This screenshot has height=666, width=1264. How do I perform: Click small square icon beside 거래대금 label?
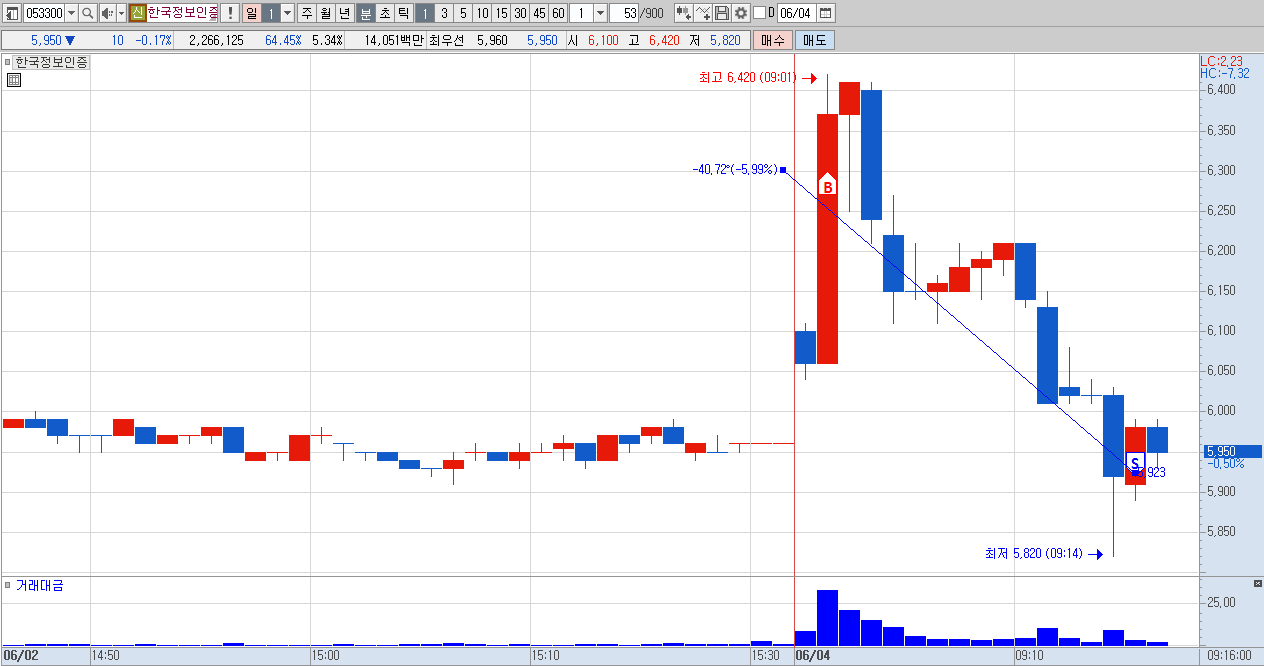click(8, 585)
